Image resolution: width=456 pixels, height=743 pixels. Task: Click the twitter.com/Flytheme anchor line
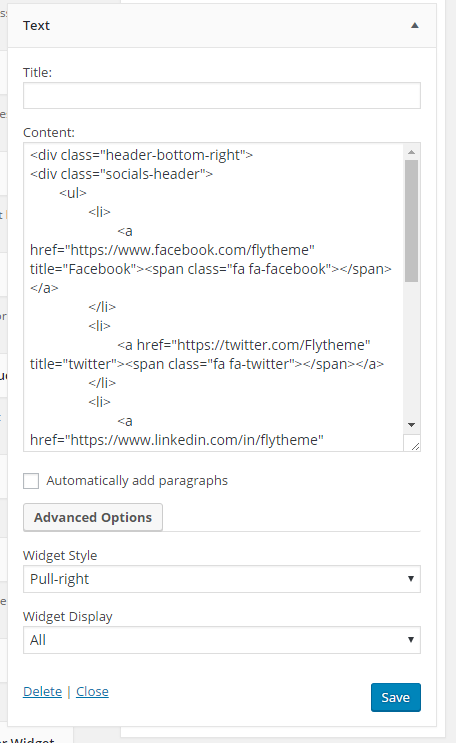pyautogui.click(x=244, y=345)
